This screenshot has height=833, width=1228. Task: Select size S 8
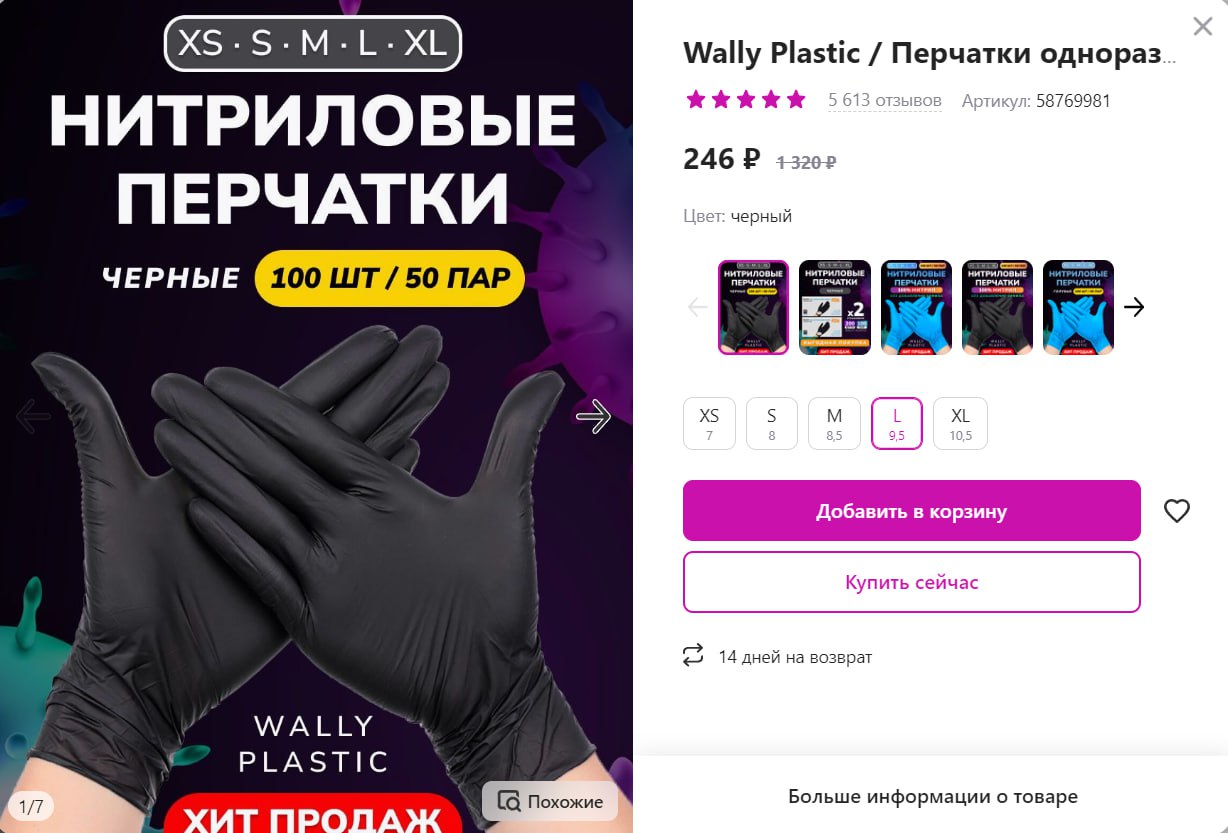(772, 424)
